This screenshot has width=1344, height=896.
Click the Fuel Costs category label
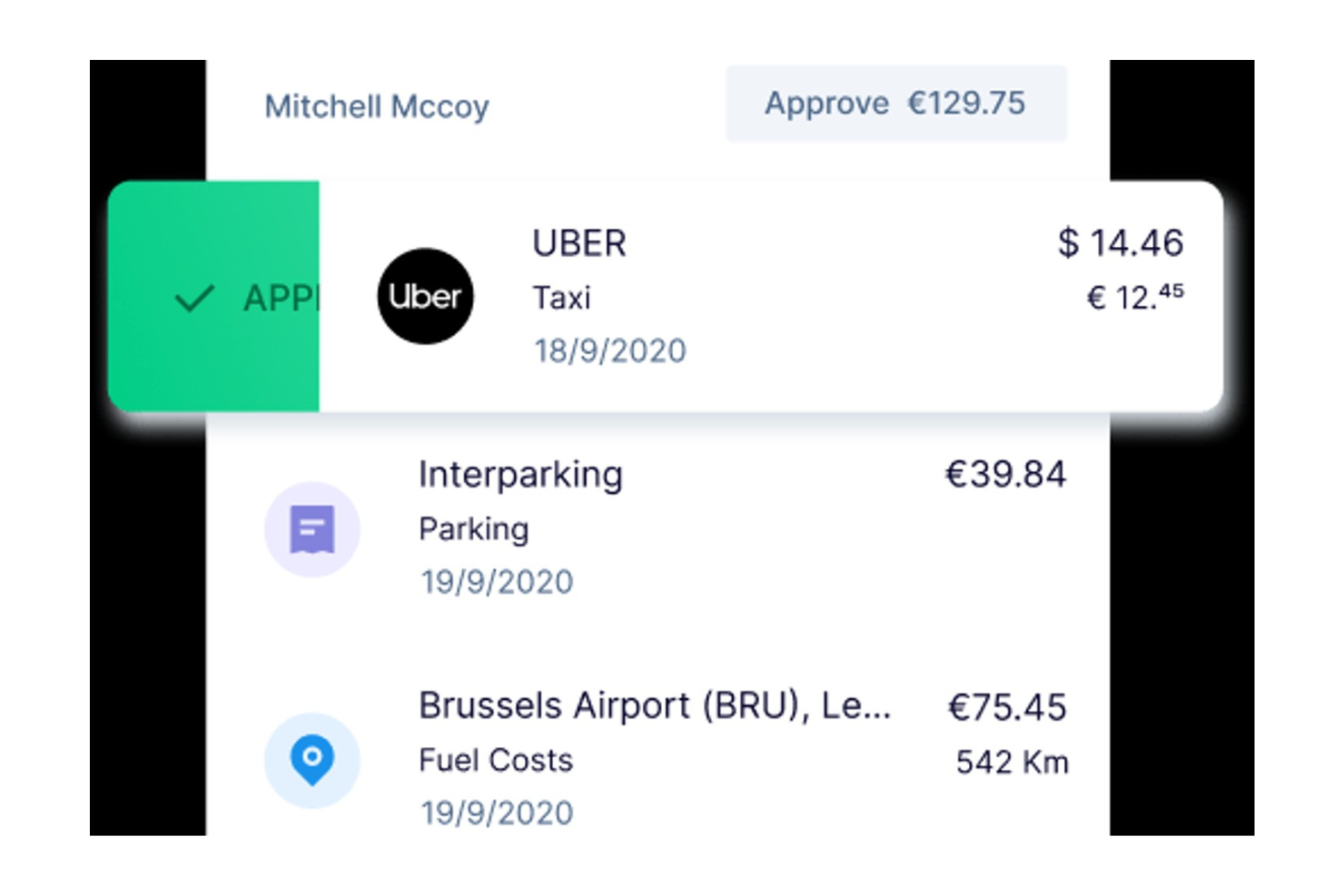[x=495, y=761]
